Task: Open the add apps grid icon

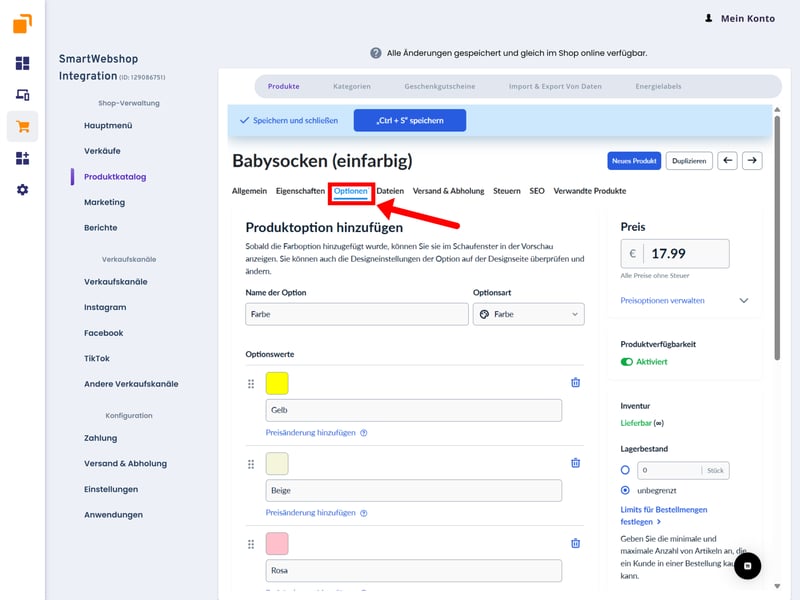Action: [x=22, y=158]
